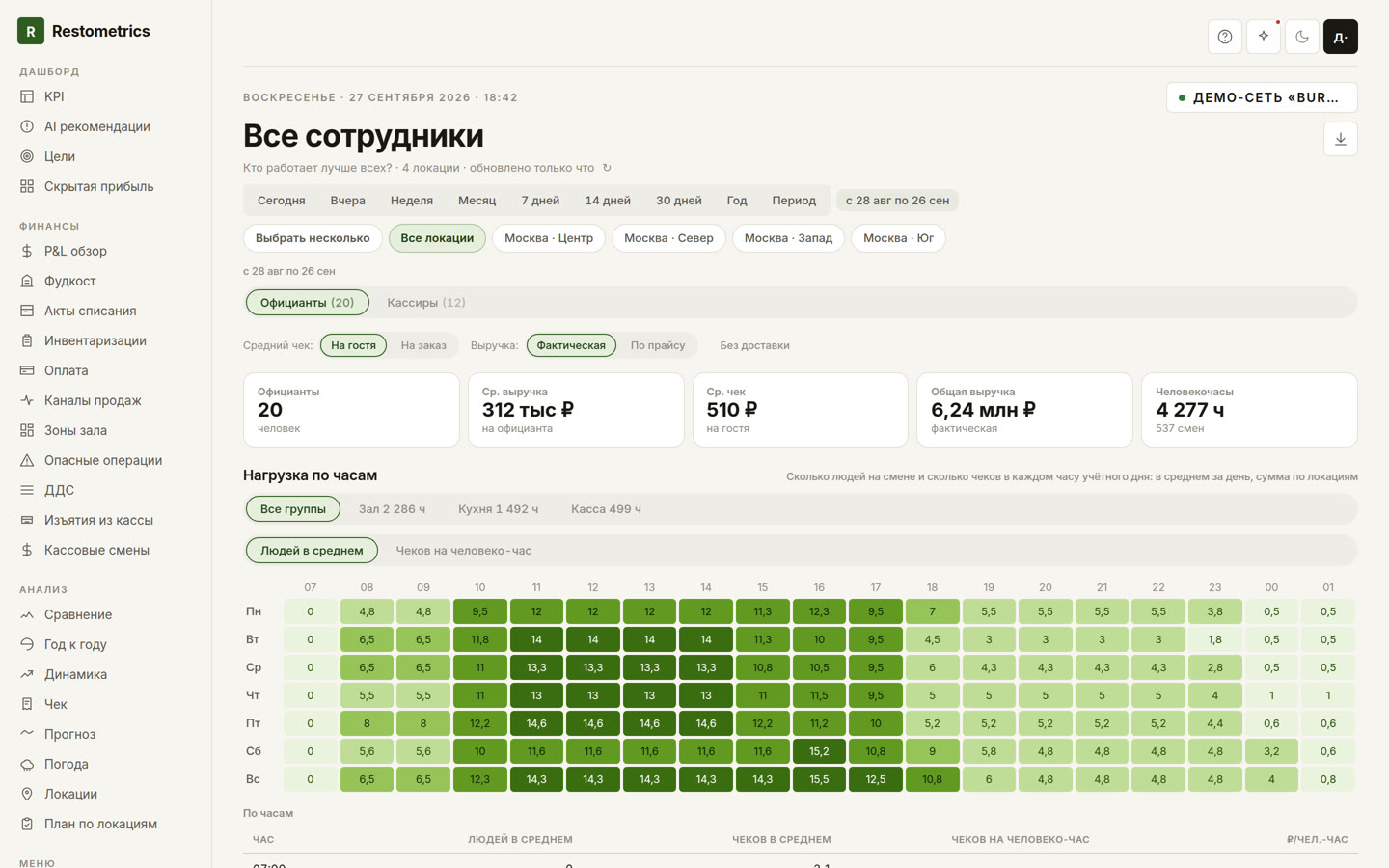Viewport: 1389px width, 868px height.
Task: Toggle dark mode moon icon
Action: click(1302, 37)
